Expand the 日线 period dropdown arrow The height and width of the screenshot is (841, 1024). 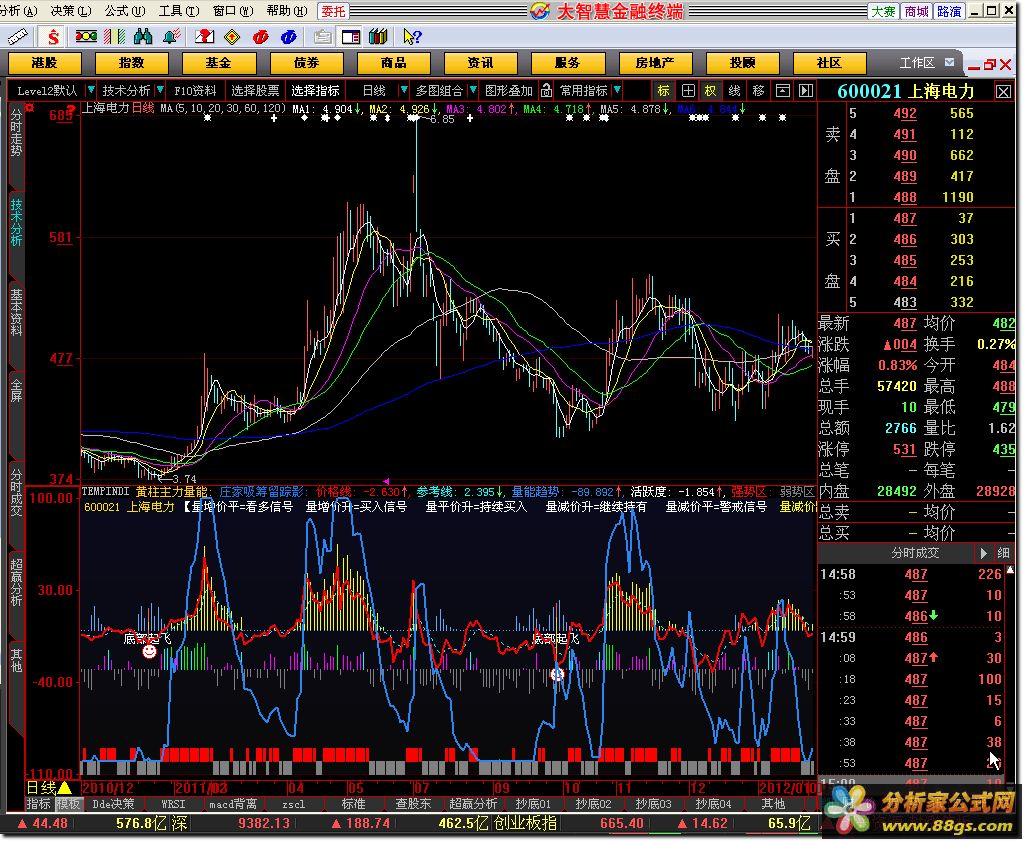tap(404, 90)
